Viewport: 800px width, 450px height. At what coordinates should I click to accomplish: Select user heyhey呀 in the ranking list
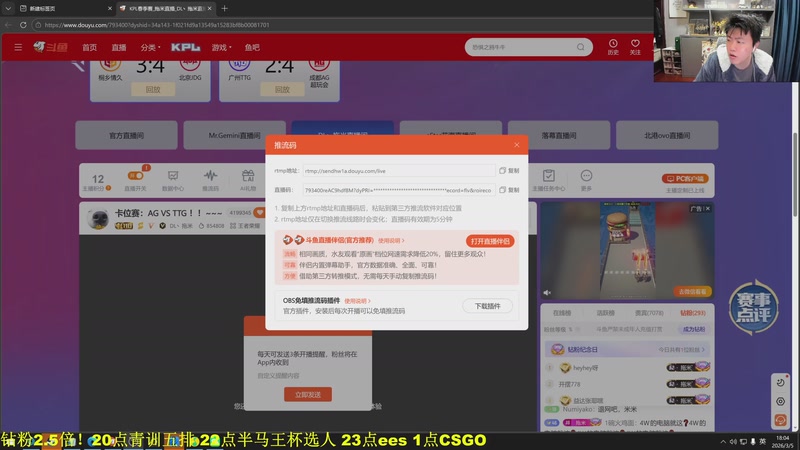[585, 368]
